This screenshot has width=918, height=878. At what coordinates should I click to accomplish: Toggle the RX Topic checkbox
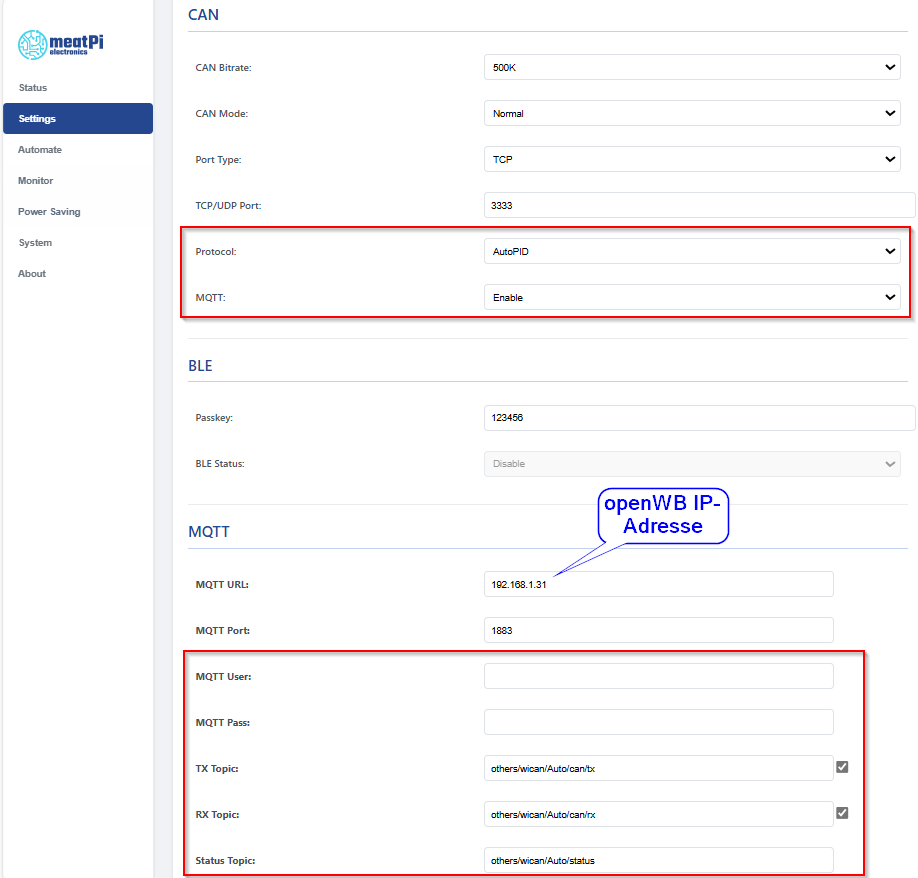pos(842,813)
